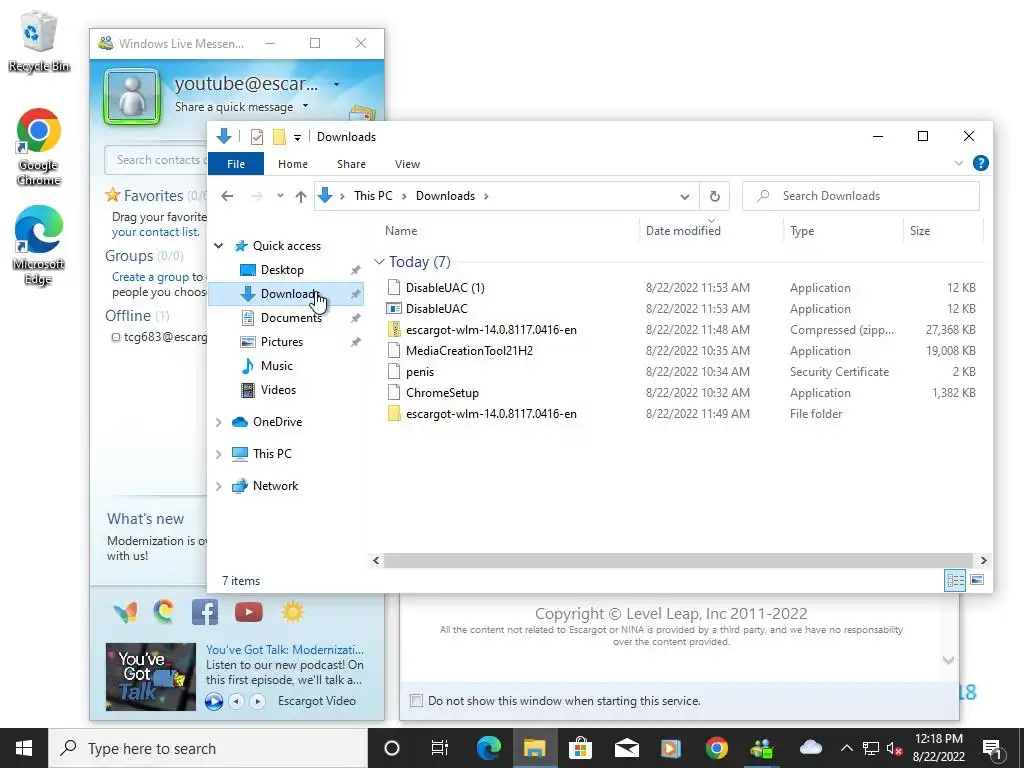Open You've Got Talk thumbnail
Screen dimensions: 1024x768
point(151,677)
